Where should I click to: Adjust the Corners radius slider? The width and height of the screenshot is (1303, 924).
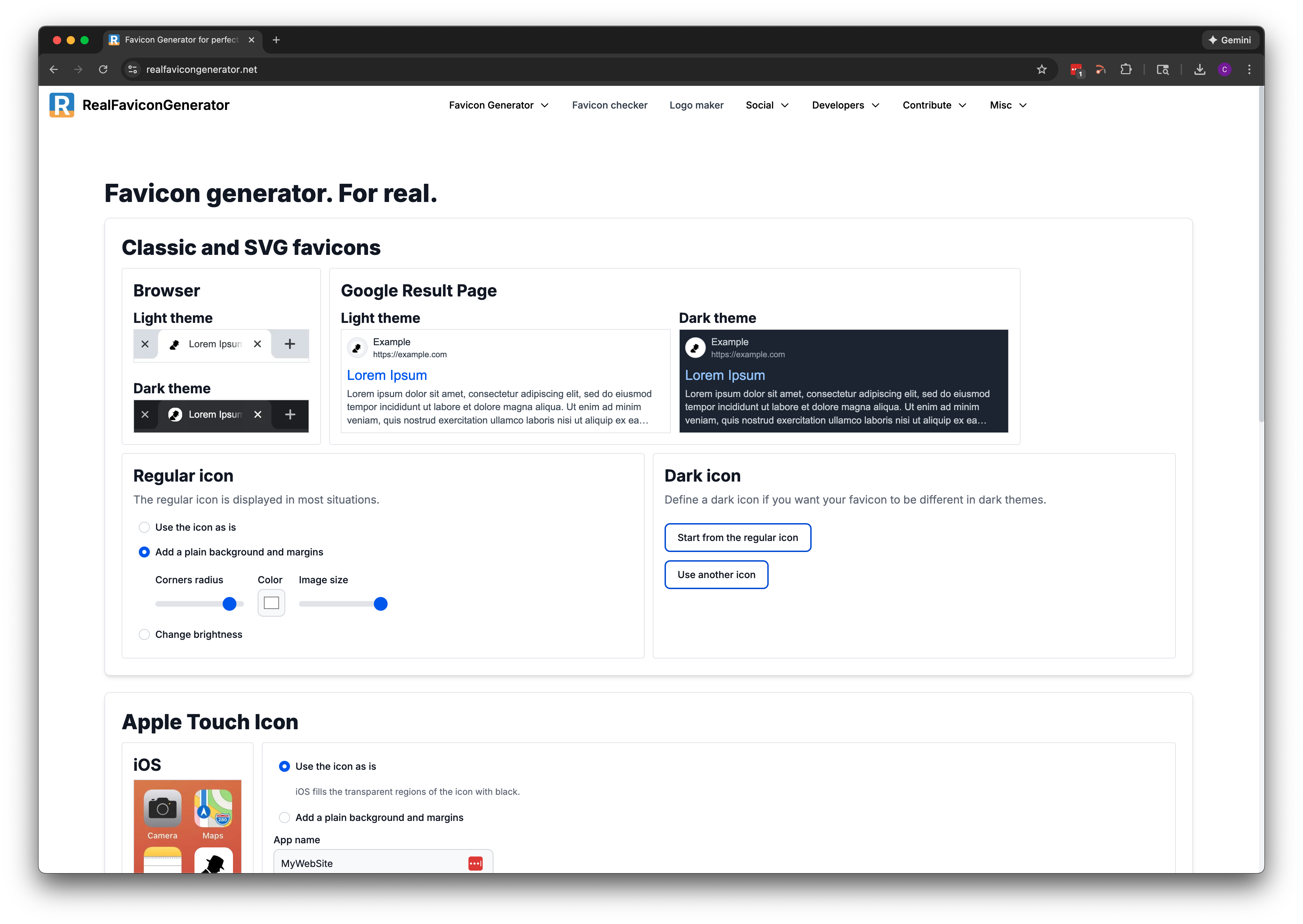click(229, 604)
